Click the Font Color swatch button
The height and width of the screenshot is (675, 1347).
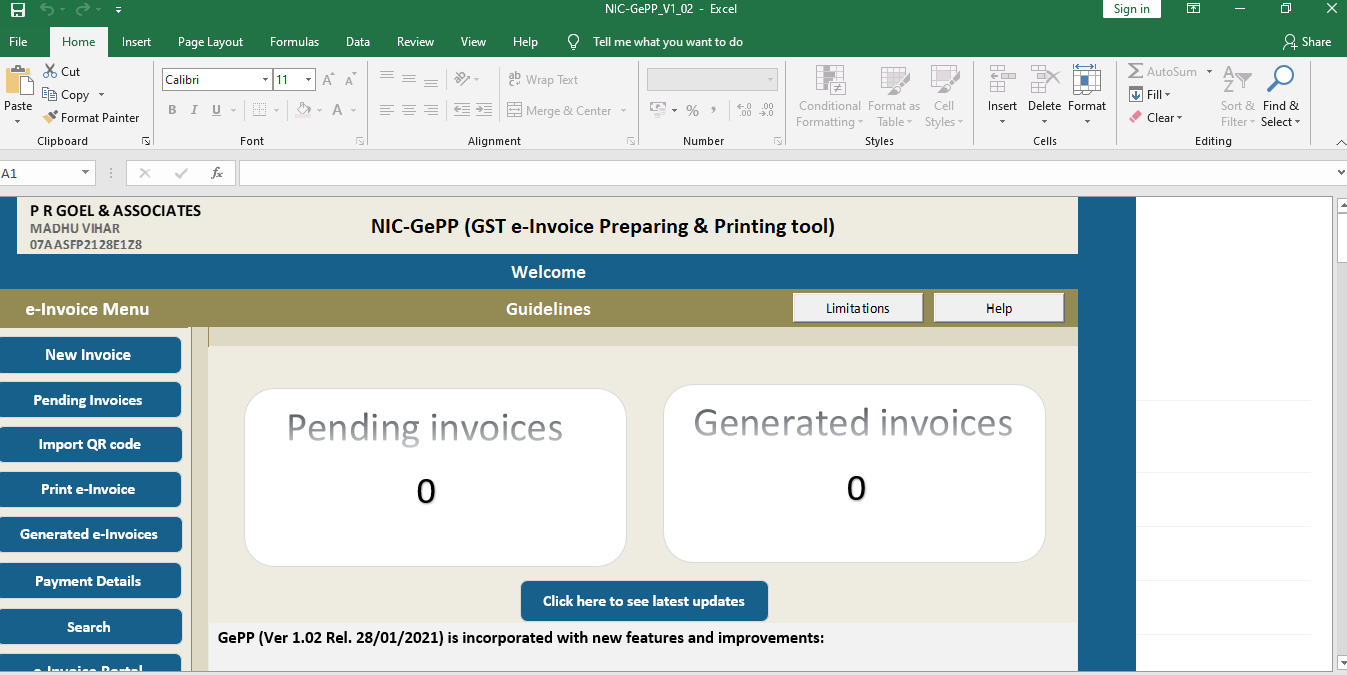338,110
